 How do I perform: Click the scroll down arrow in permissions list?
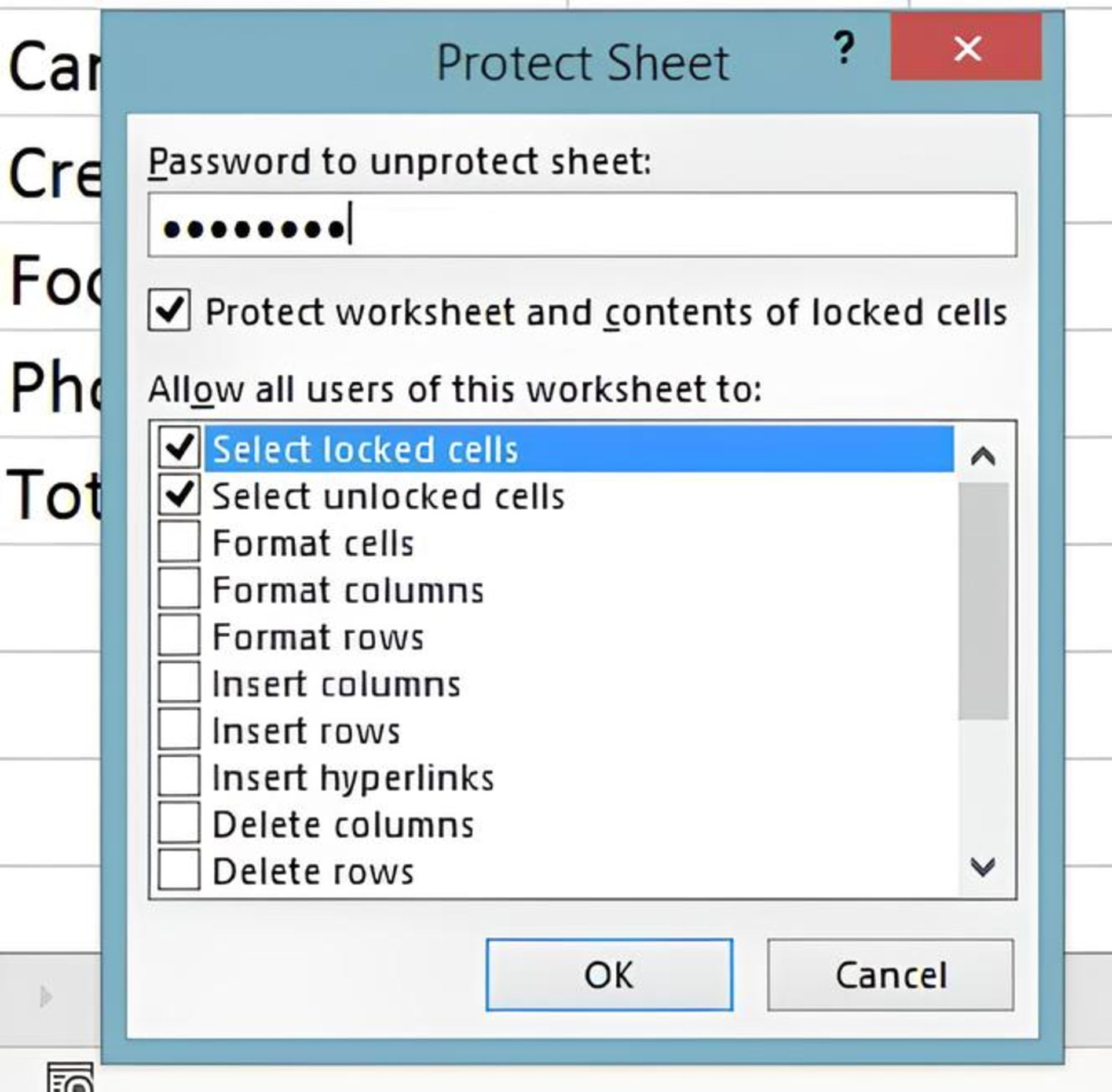coord(983,867)
